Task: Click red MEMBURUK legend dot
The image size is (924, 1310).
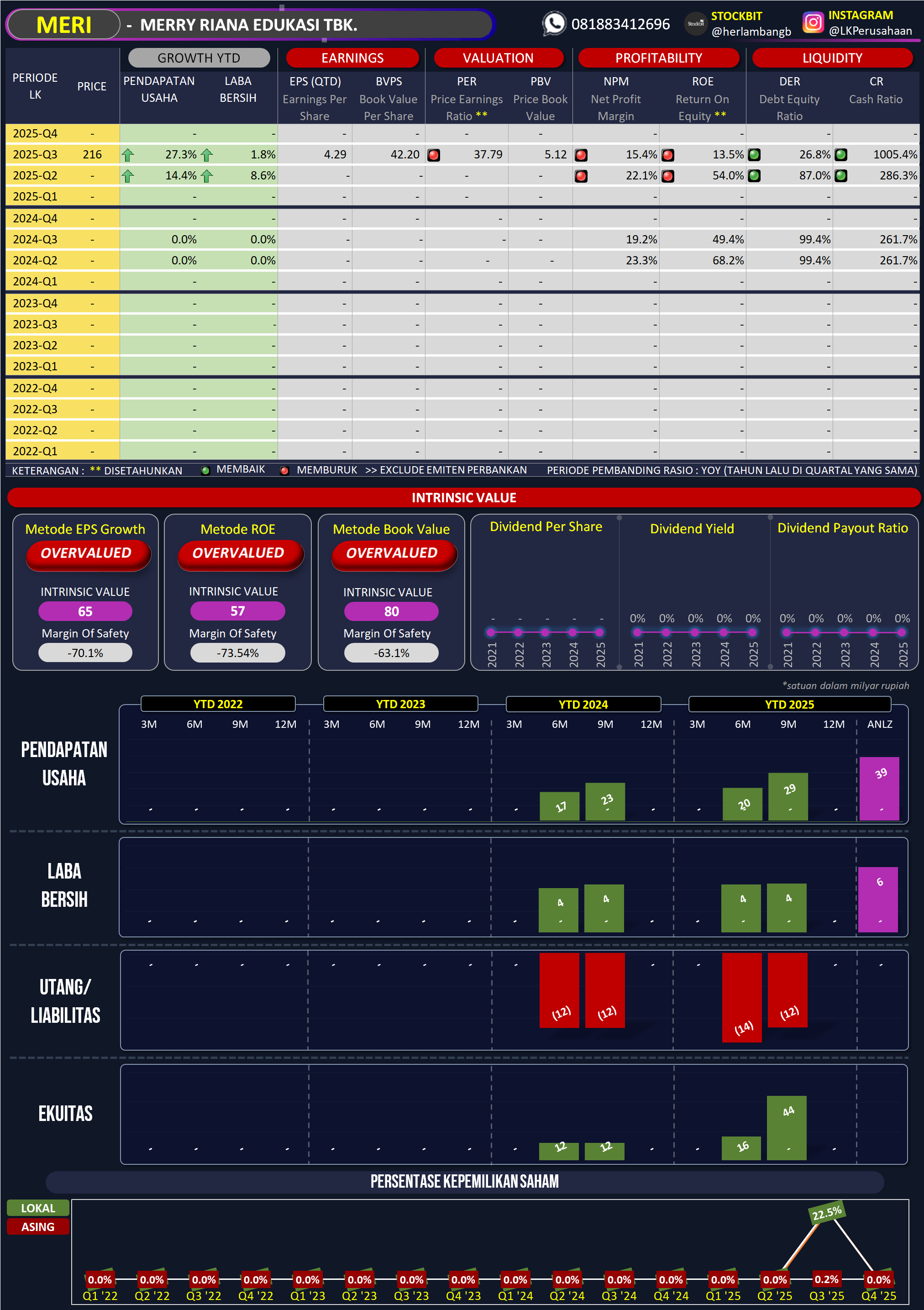Action: 284,470
